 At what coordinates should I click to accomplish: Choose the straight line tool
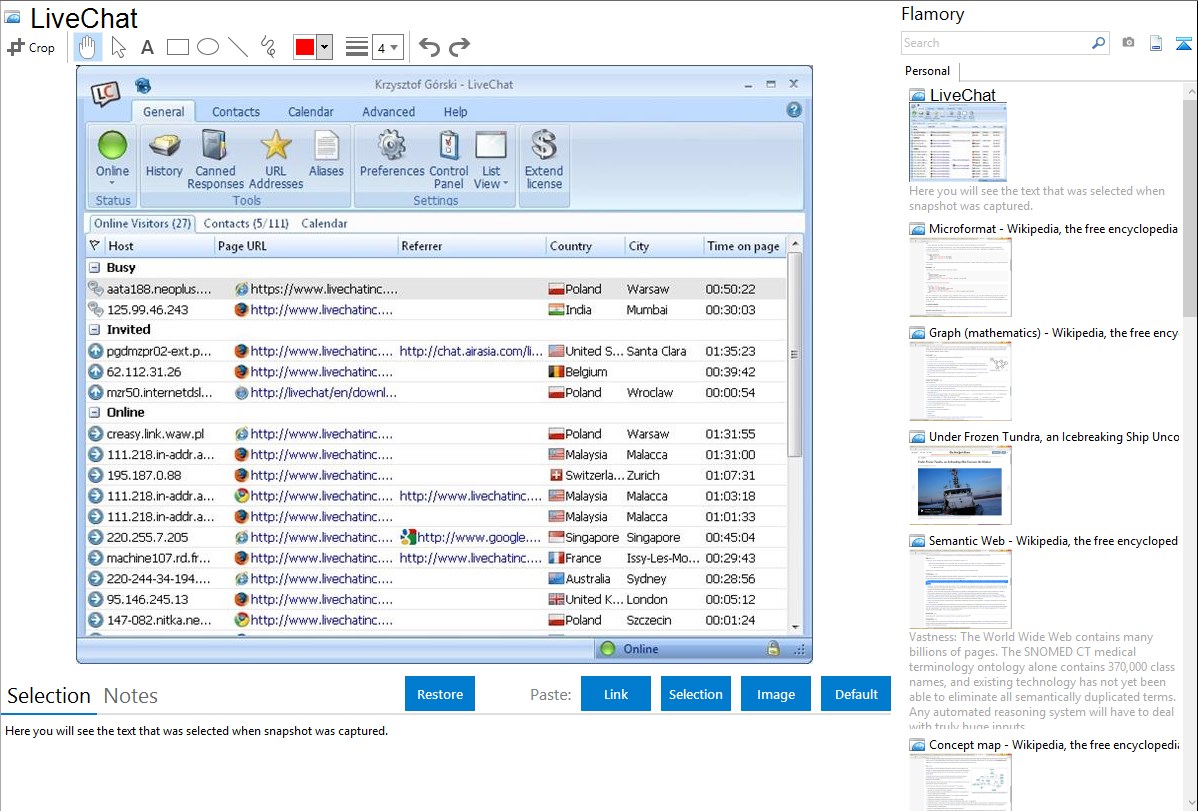pyautogui.click(x=238, y=47)
